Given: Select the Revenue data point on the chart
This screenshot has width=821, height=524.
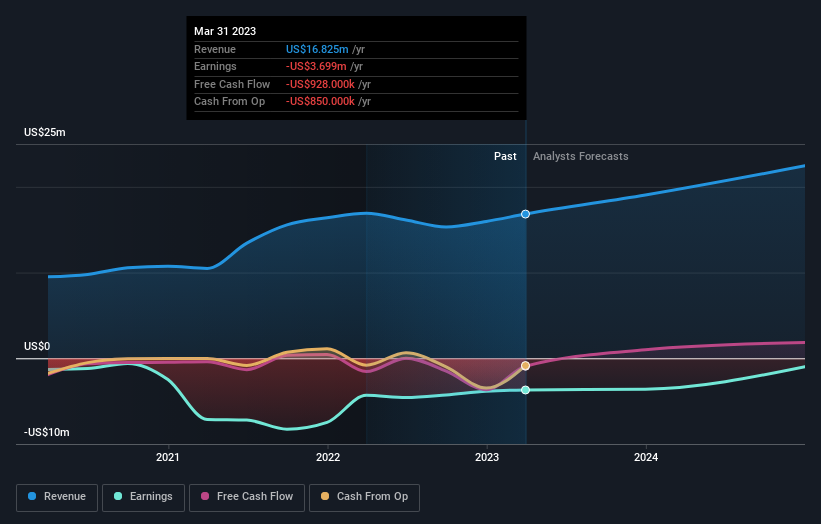Looking at the screenshot, I should [526, 214].
